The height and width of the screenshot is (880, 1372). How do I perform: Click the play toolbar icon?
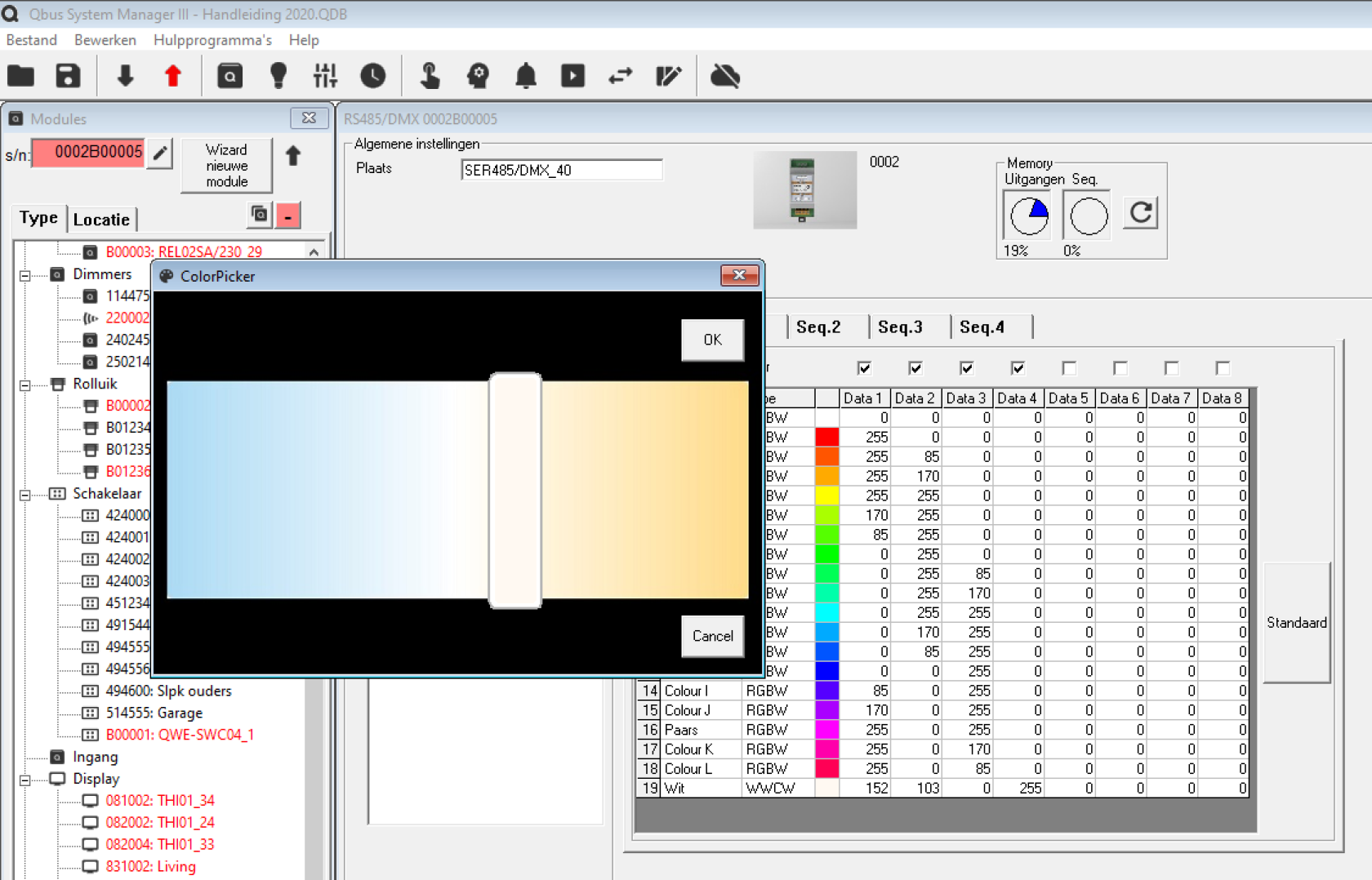572,76
